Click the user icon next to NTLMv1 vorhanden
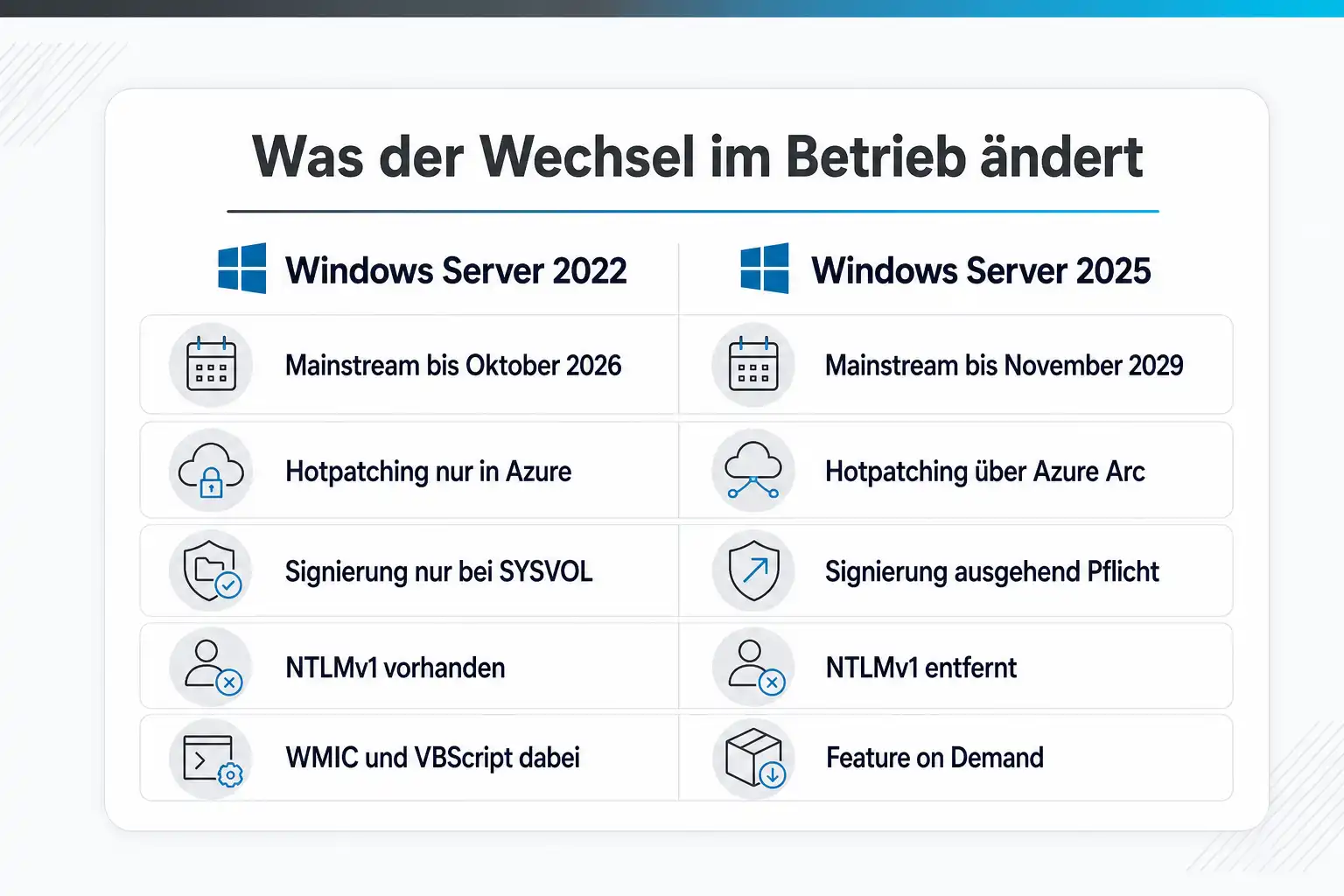Image resolution: width=1344 pixels, height=896 pixels. [x=211, y=667]
